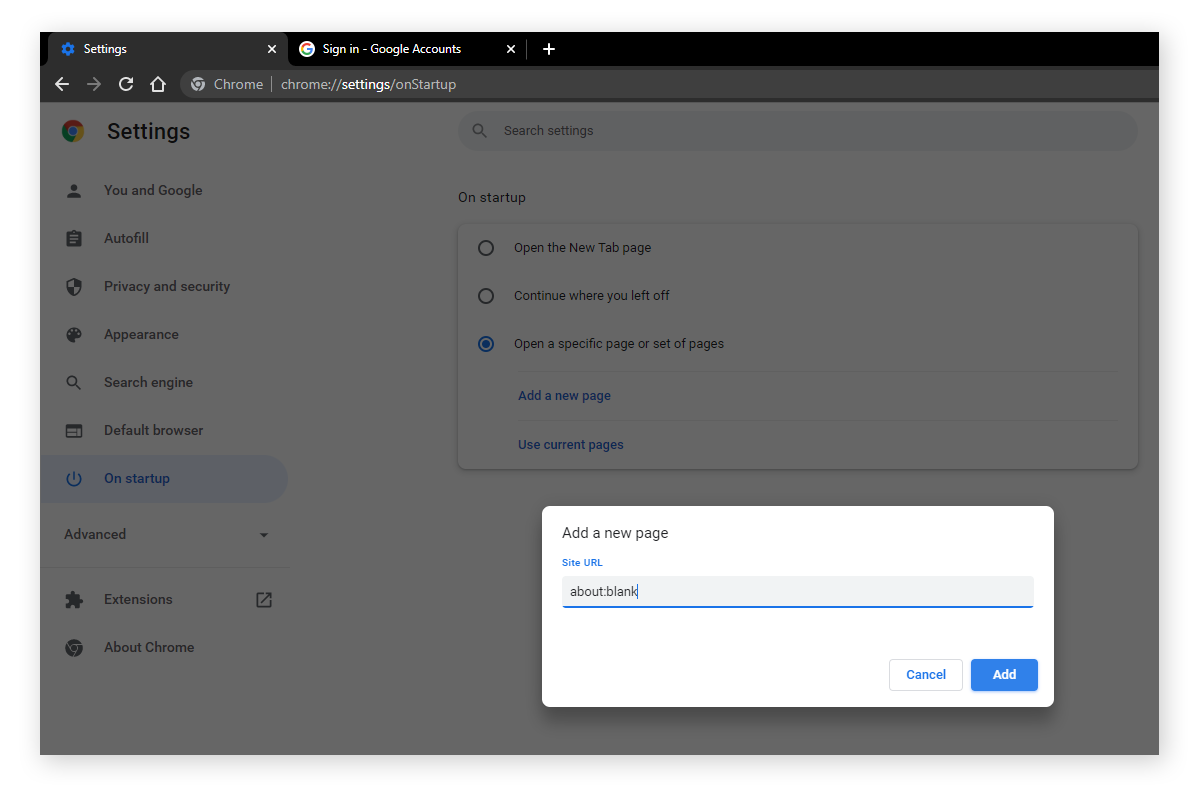Image resolution: width=1201 pixels, height=796 pixels.
Task: Click the Site URL input field
Action: coord(797,592)
